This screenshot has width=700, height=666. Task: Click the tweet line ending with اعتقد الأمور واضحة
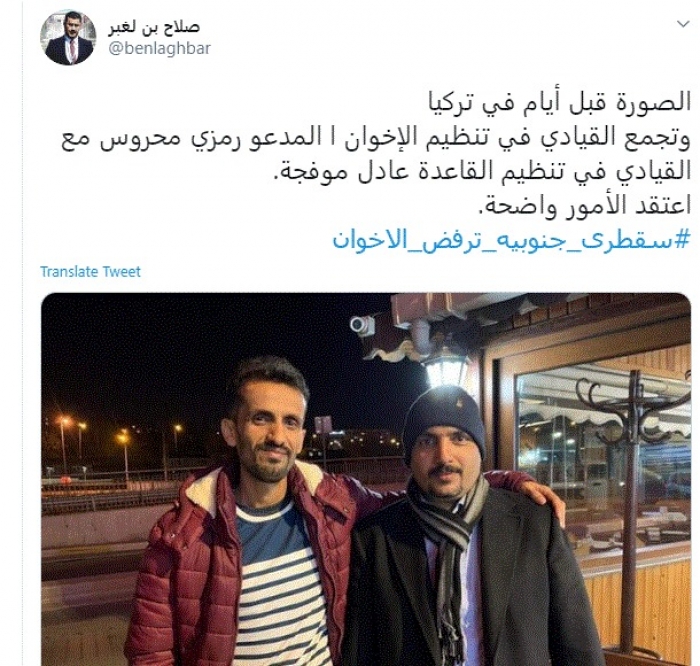tap(584, 206)
